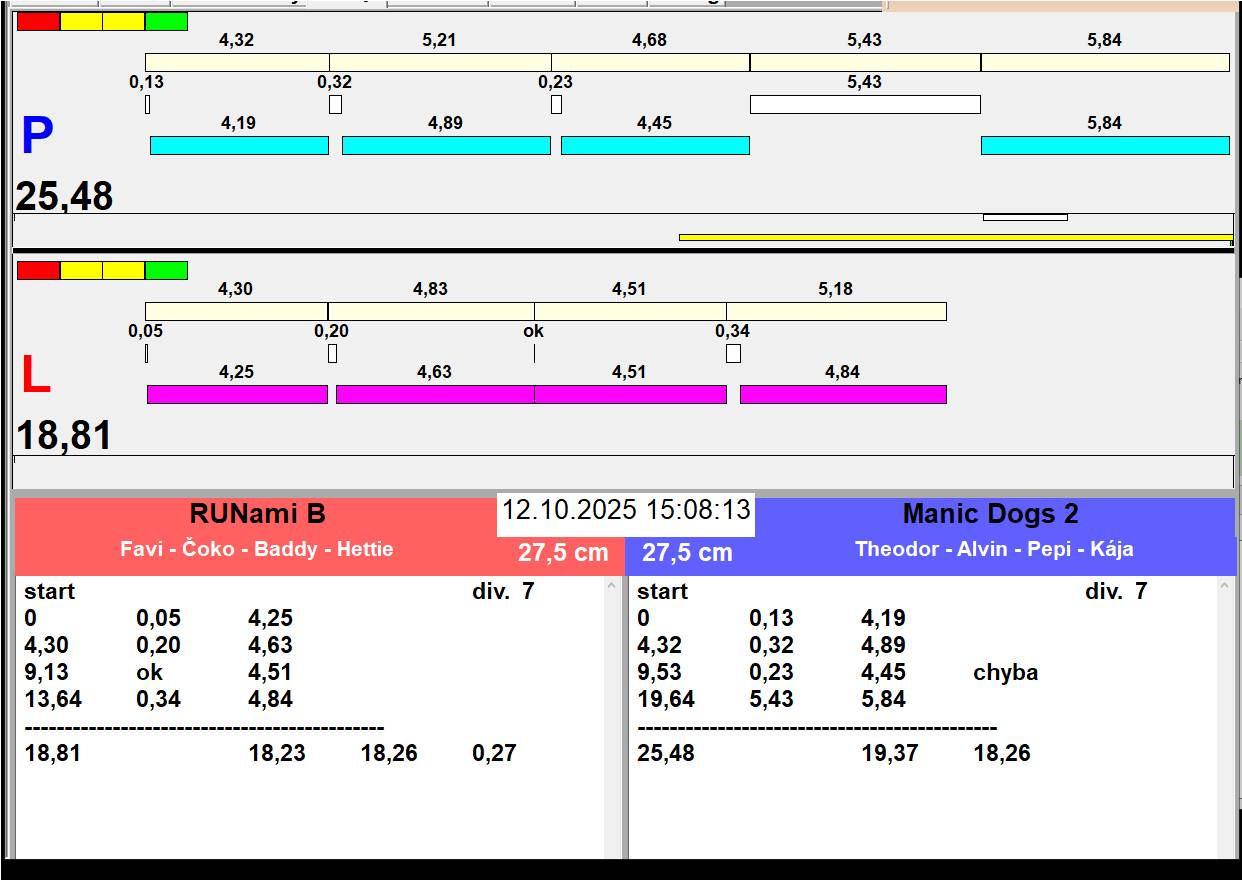Select the blue P lane letter
The image size is (1242, 880).
tap(37, 137)
